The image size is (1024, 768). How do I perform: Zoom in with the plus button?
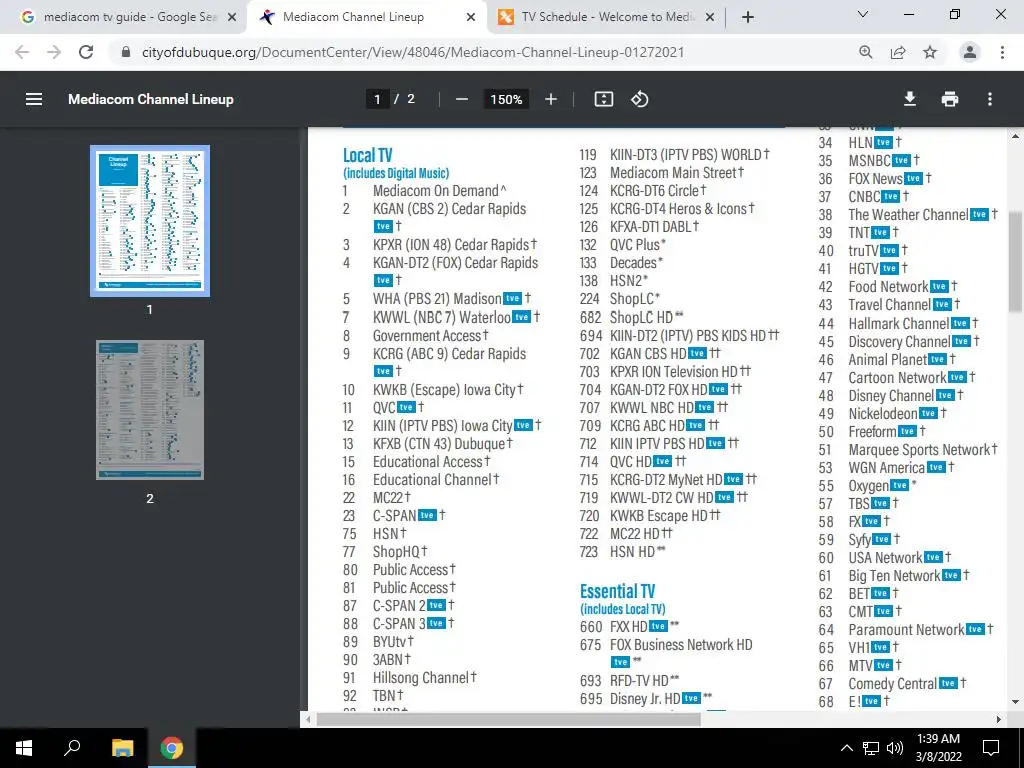[x=551, y=99]
